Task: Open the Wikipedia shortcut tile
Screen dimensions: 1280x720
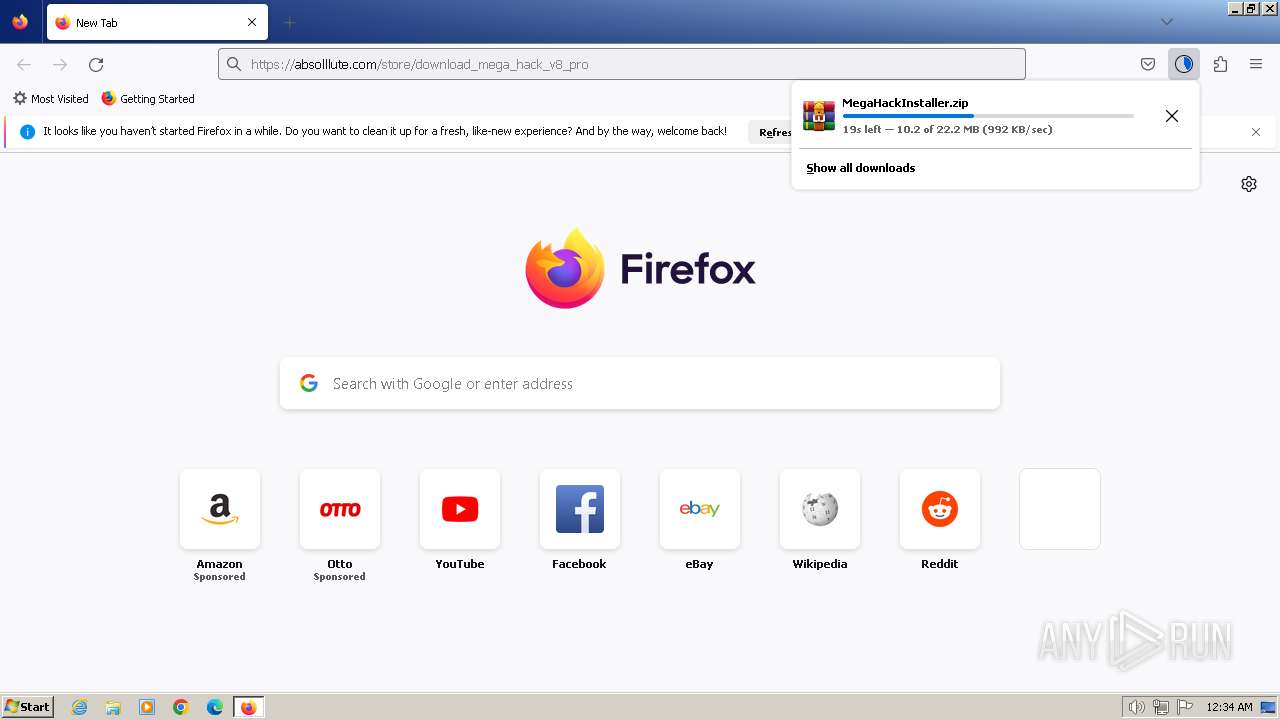Action: (820, 509)
